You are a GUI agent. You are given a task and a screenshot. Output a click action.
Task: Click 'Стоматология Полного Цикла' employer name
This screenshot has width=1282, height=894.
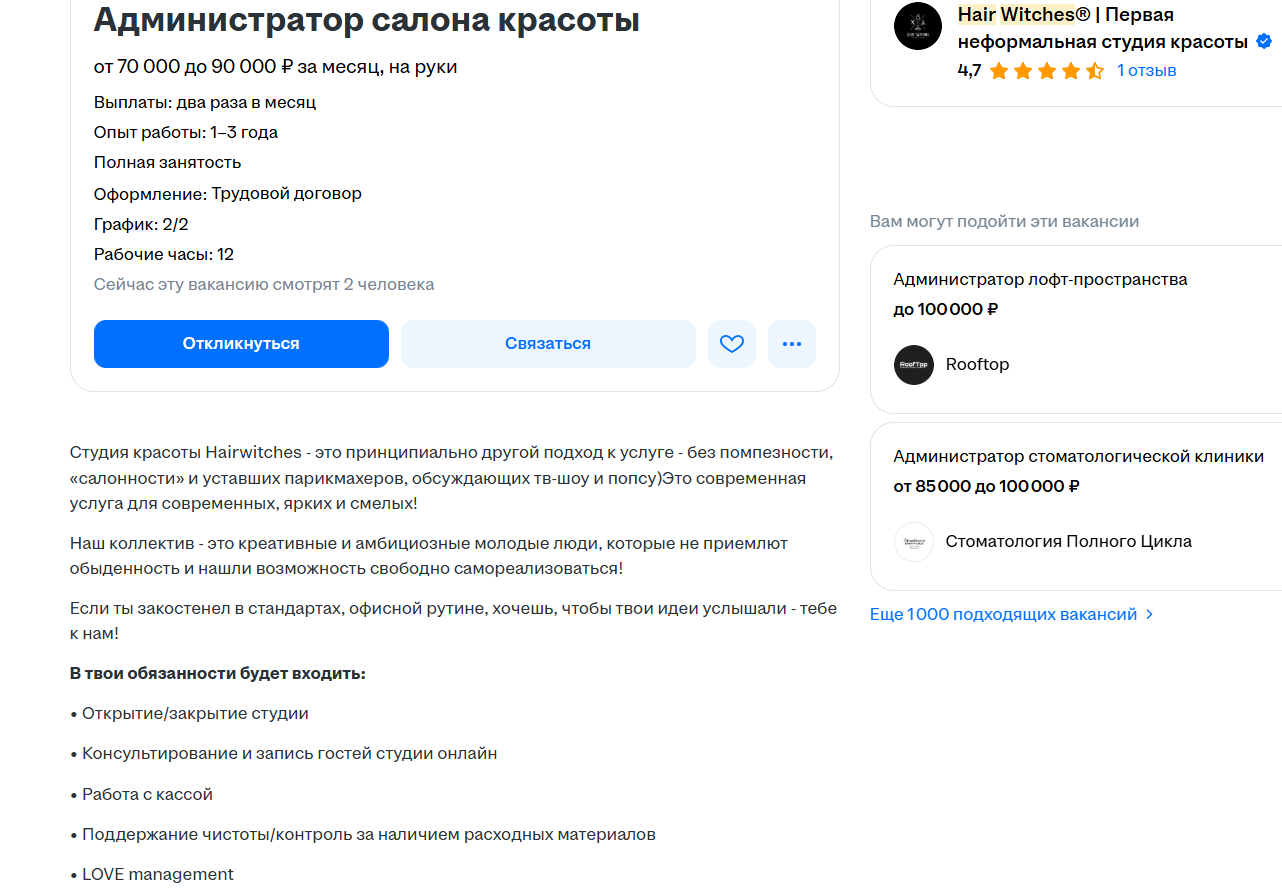pyautogui.click(x=1068, y=541)
